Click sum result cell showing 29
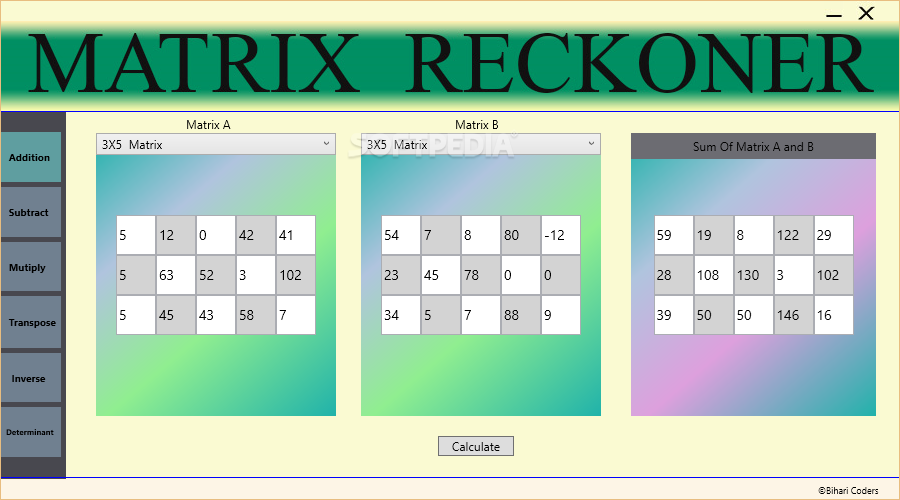The image size is (900, 500). point(833,235)
